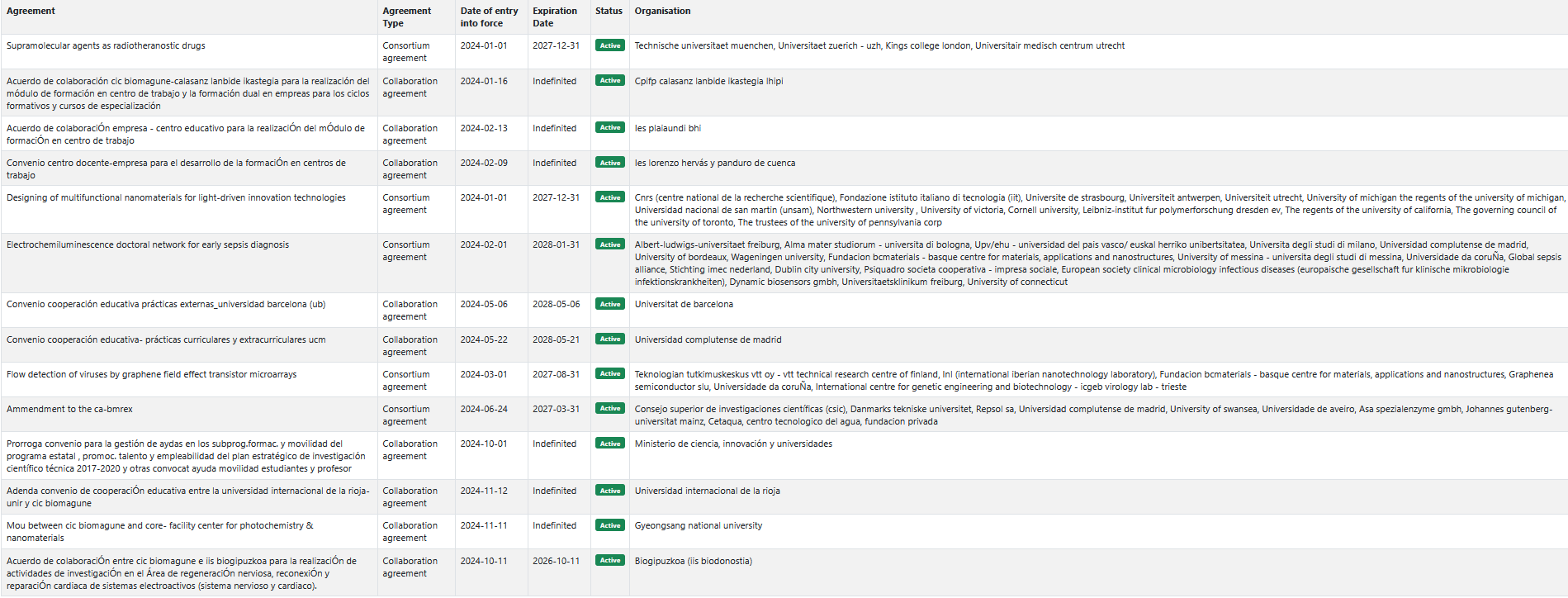
Task: Click the 'Organisation' column header
Action: [x=662, y=11]
